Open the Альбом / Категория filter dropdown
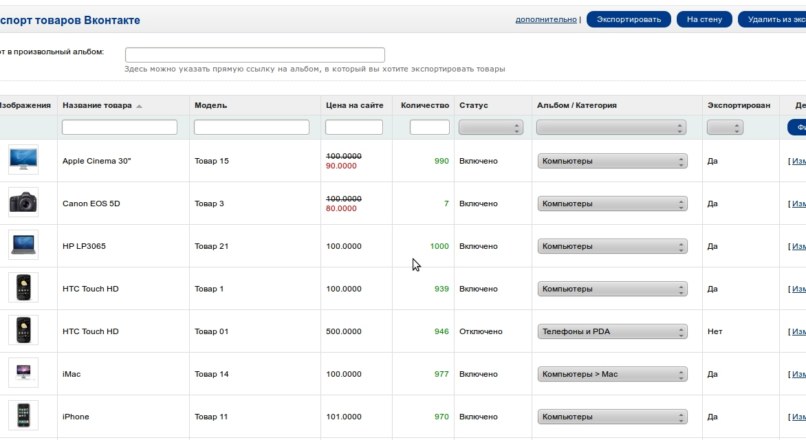The height and width of the screenshot is (440, 806). [611, 127]
